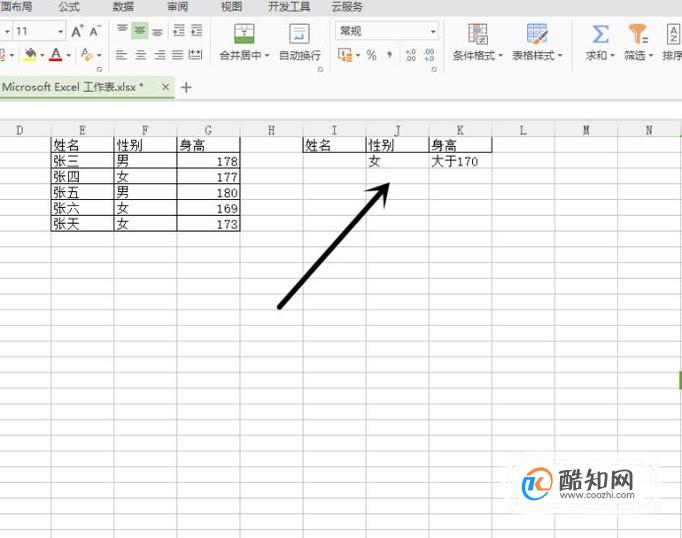This screenshot has width=682, height=538.
Task: Apply percent style
Action: [x=371, y=55]
